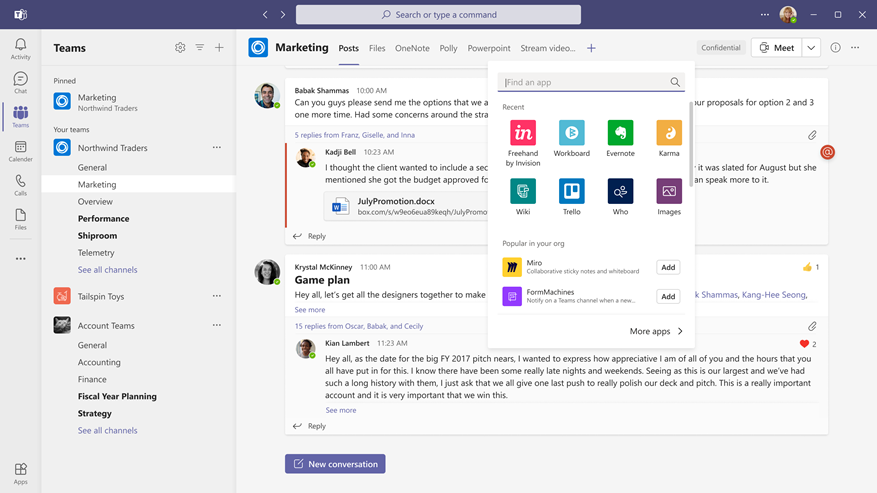Filter the teams list
This screenshot has height=493, width=877.
(x=200, y=48)
